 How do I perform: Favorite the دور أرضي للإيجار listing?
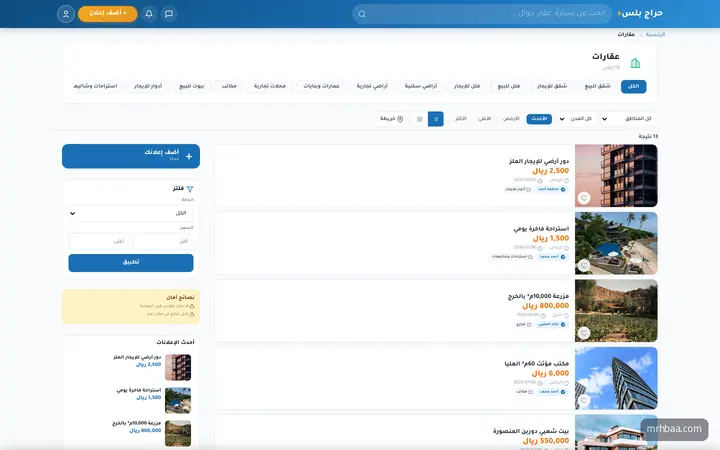pos(584,198)
